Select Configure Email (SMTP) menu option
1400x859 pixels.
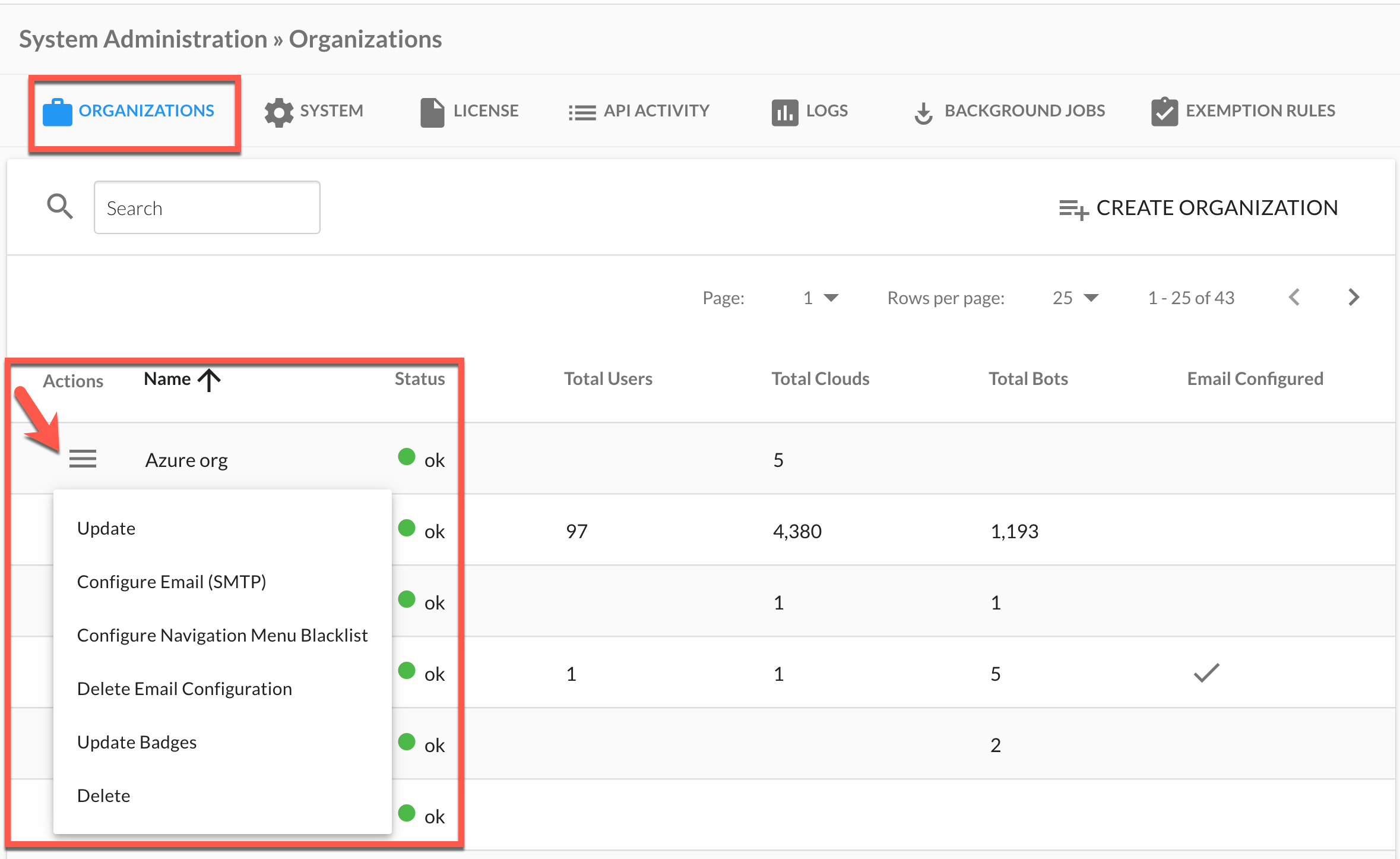pos(171,582)
